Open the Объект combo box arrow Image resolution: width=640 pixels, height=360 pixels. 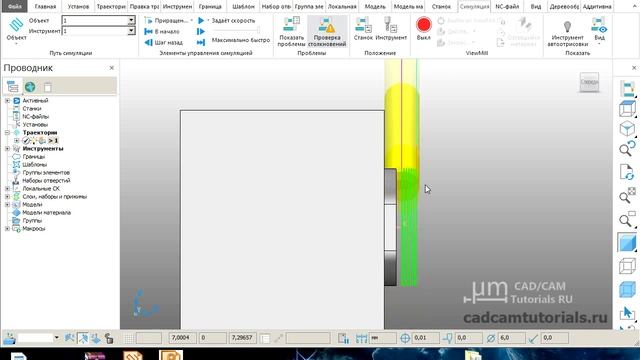[x=131, y=20]
